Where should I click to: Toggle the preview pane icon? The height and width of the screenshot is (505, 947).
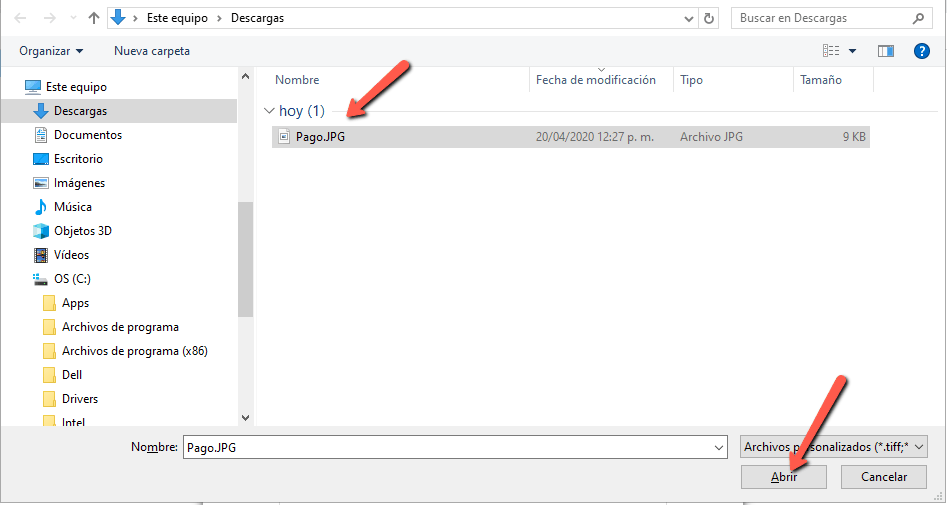[886, 51]
